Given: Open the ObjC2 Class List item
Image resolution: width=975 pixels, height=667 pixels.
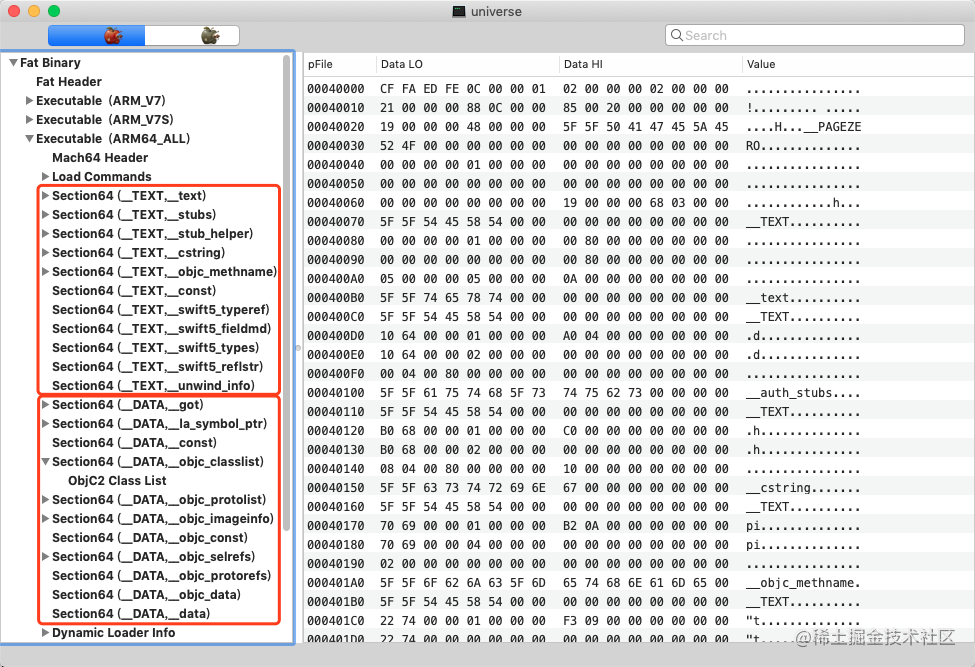Looking at the screenshot, I should (117, 481).
